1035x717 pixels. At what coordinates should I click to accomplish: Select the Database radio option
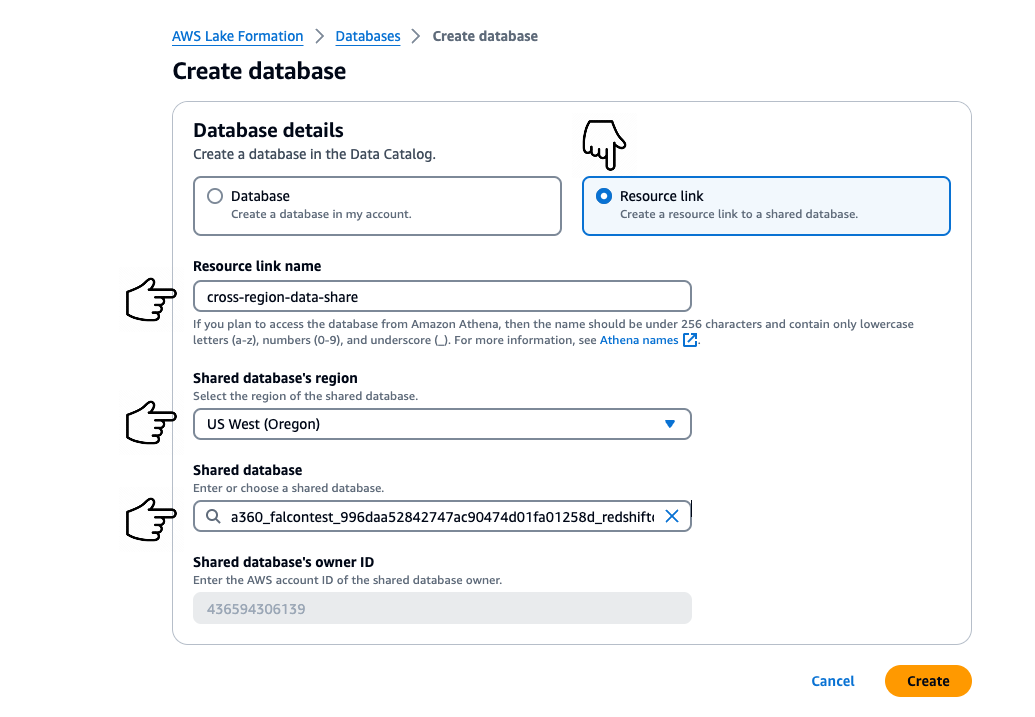tap(214, 197)
